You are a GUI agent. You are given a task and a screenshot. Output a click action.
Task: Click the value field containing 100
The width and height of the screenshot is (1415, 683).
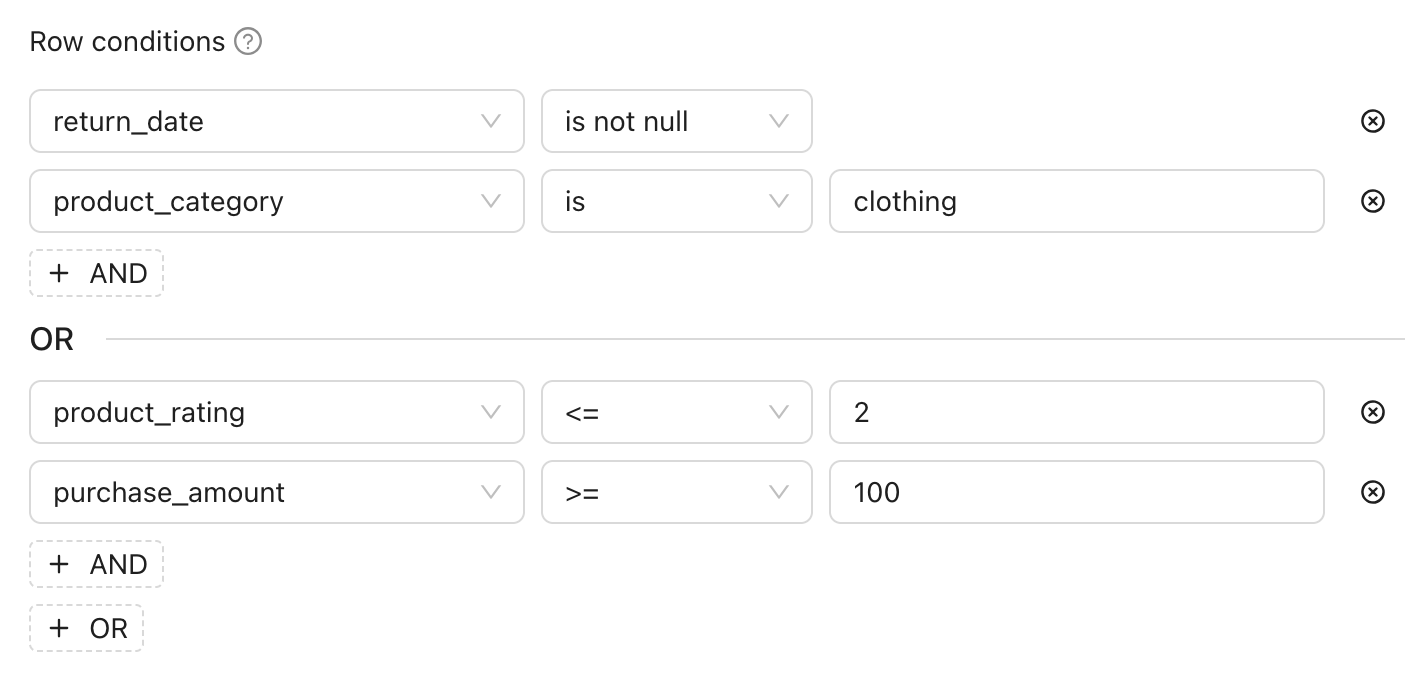click(x=1076, y=492)
